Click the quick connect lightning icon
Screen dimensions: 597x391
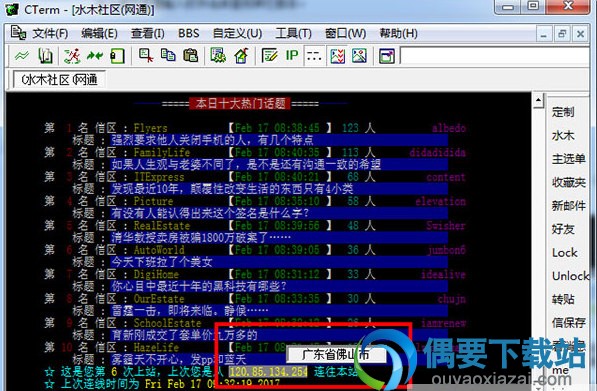click(22, 56)
